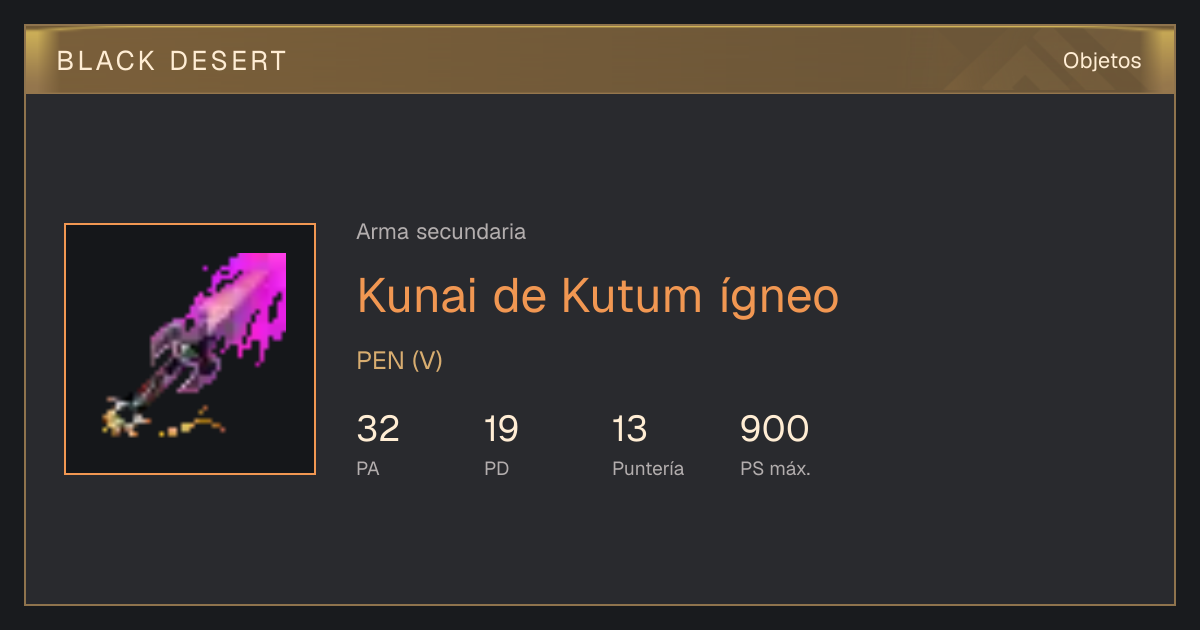Click the PS máx. stat label
The height and width of the screenshot is (630, 1200).
pos(775,468)
